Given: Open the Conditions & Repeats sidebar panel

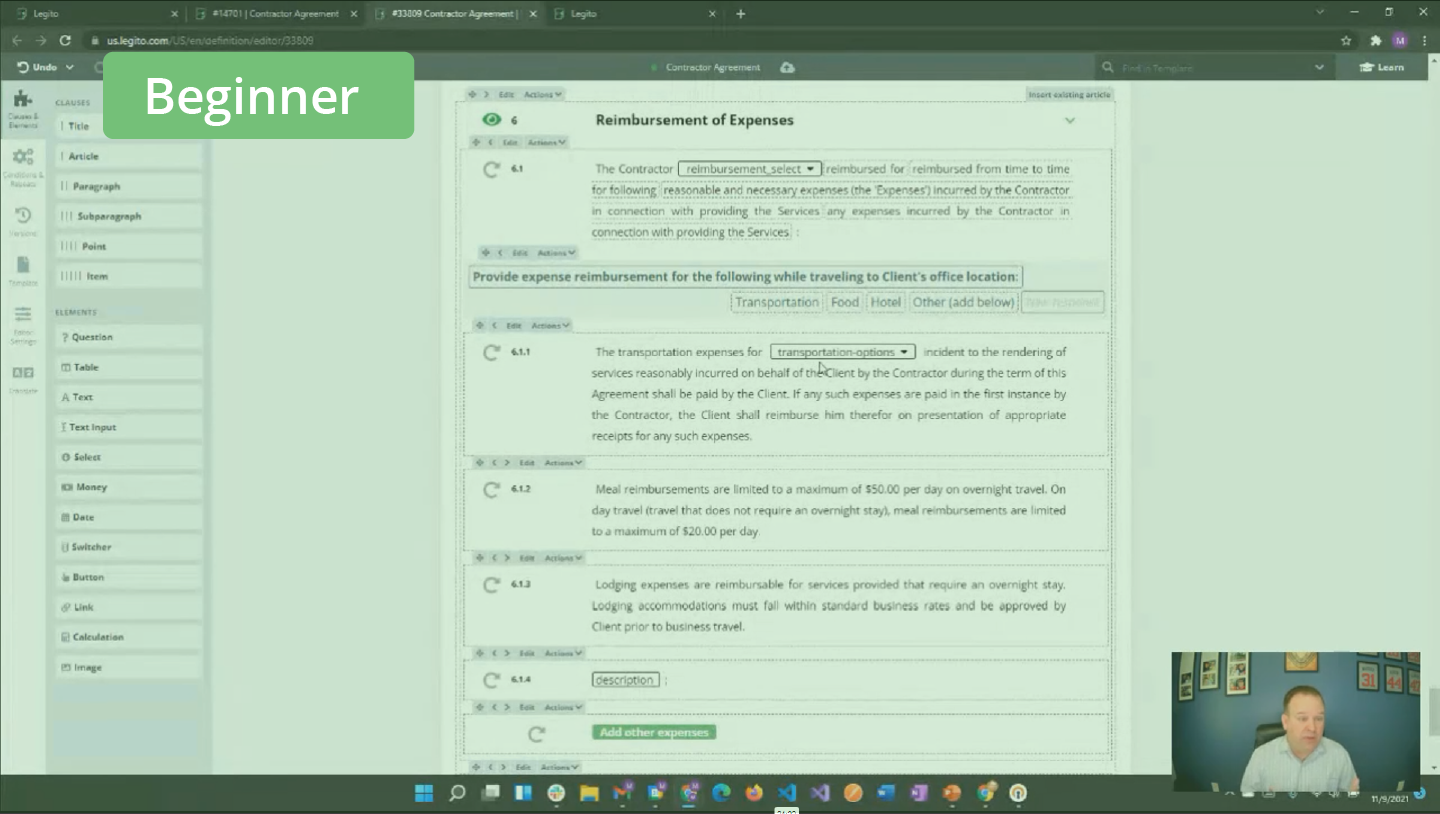Looking at the screenshot, I should point(22,167).
